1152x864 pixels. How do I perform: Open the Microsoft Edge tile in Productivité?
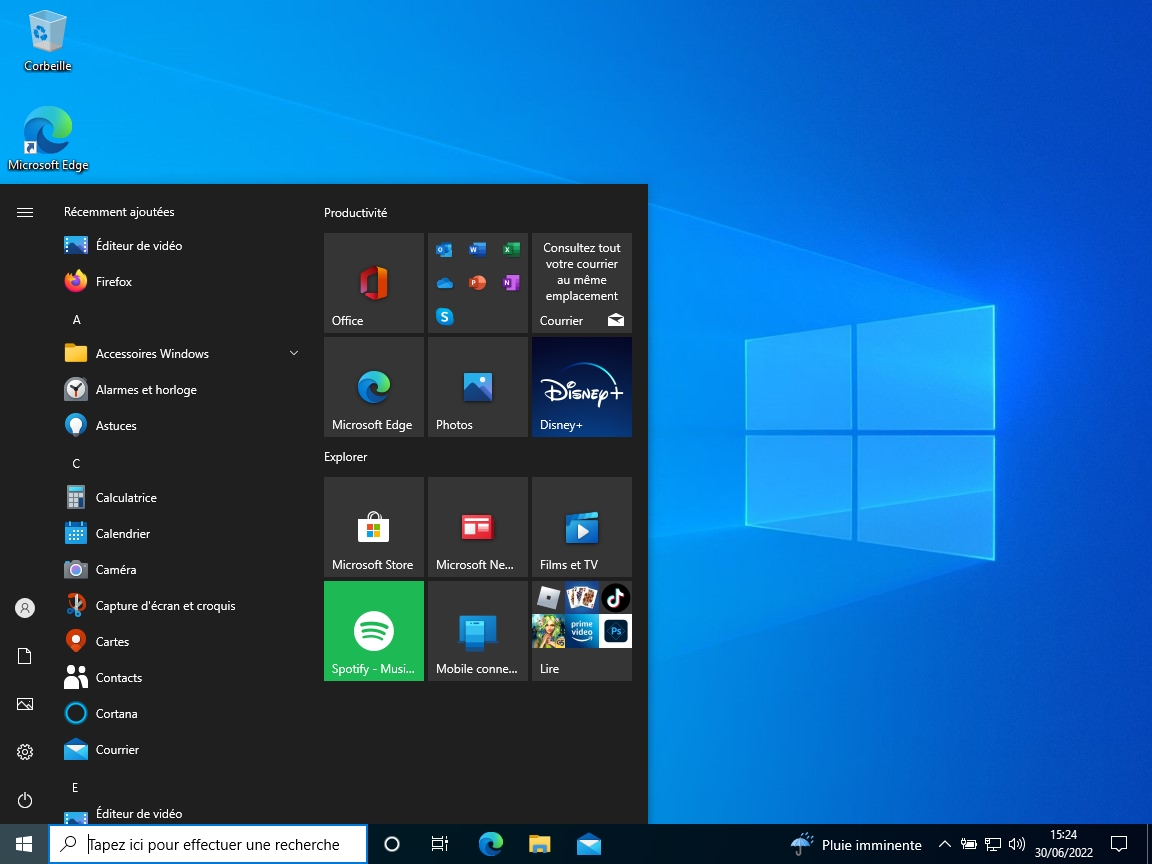pos(374,387)
